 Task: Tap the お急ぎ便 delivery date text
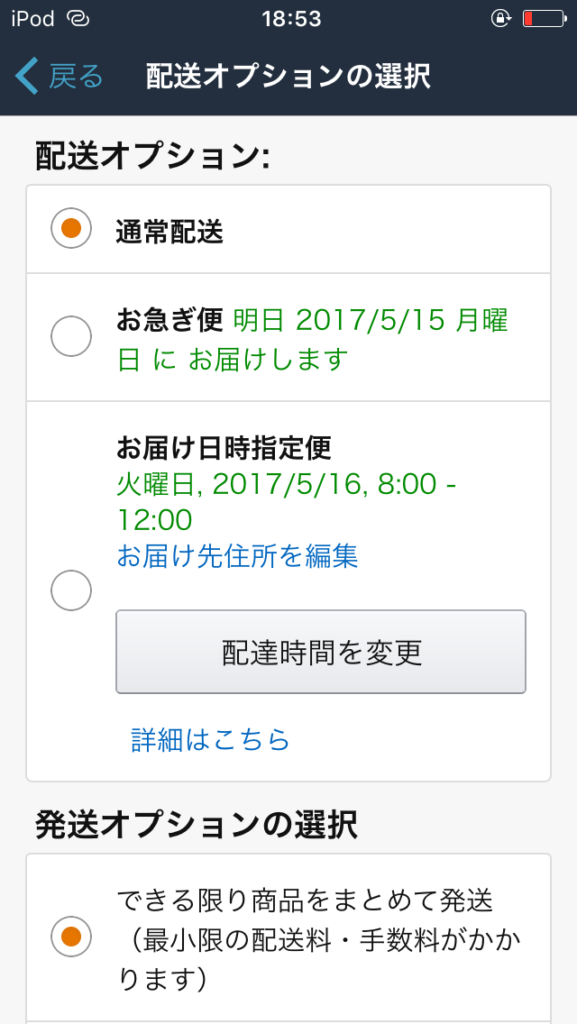(x=312, y=340)
